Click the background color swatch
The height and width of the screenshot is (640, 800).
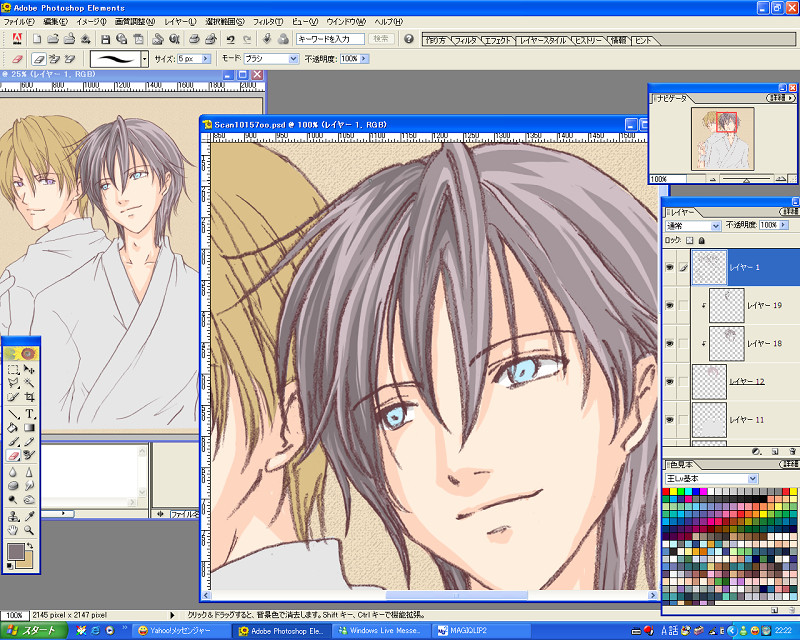pyautogui.click(x=27, y=563)
